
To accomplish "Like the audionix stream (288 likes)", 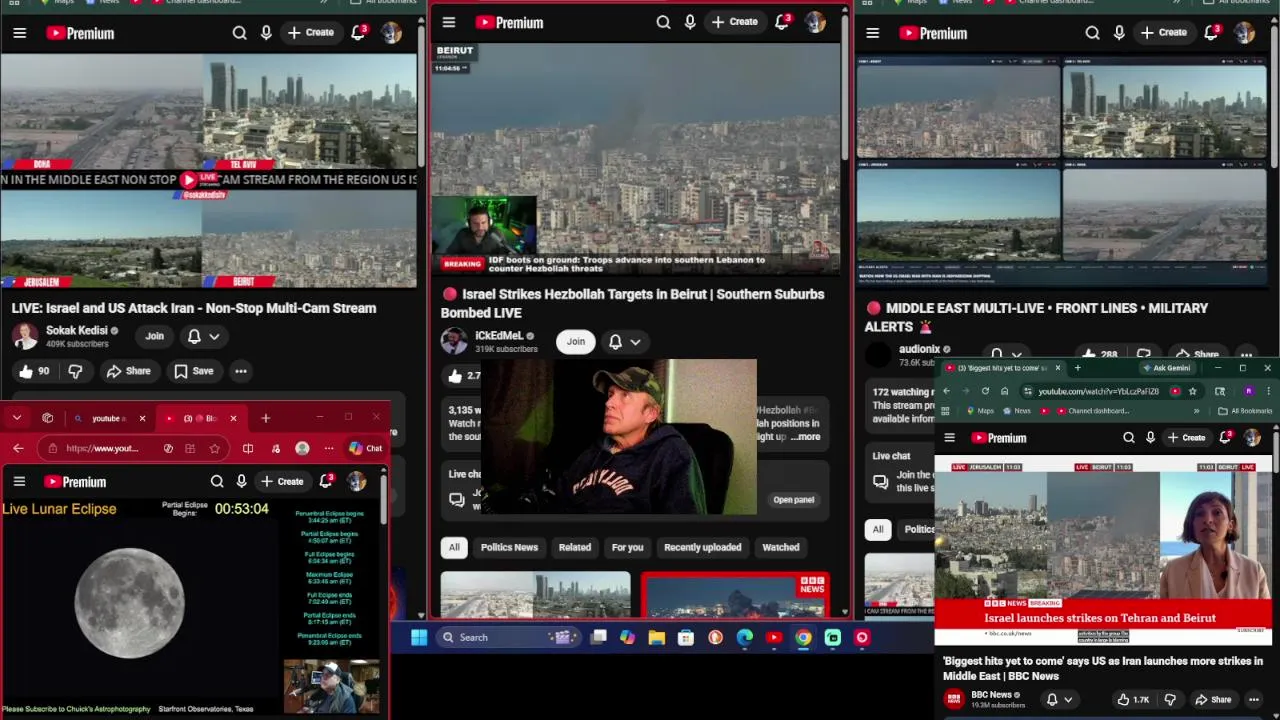I will click(x=1100, y=353).
